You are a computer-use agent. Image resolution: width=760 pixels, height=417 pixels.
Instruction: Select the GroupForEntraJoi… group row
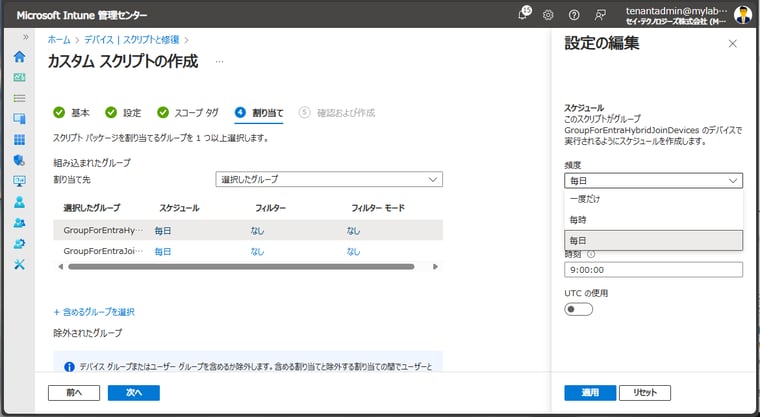click(248, 251)
